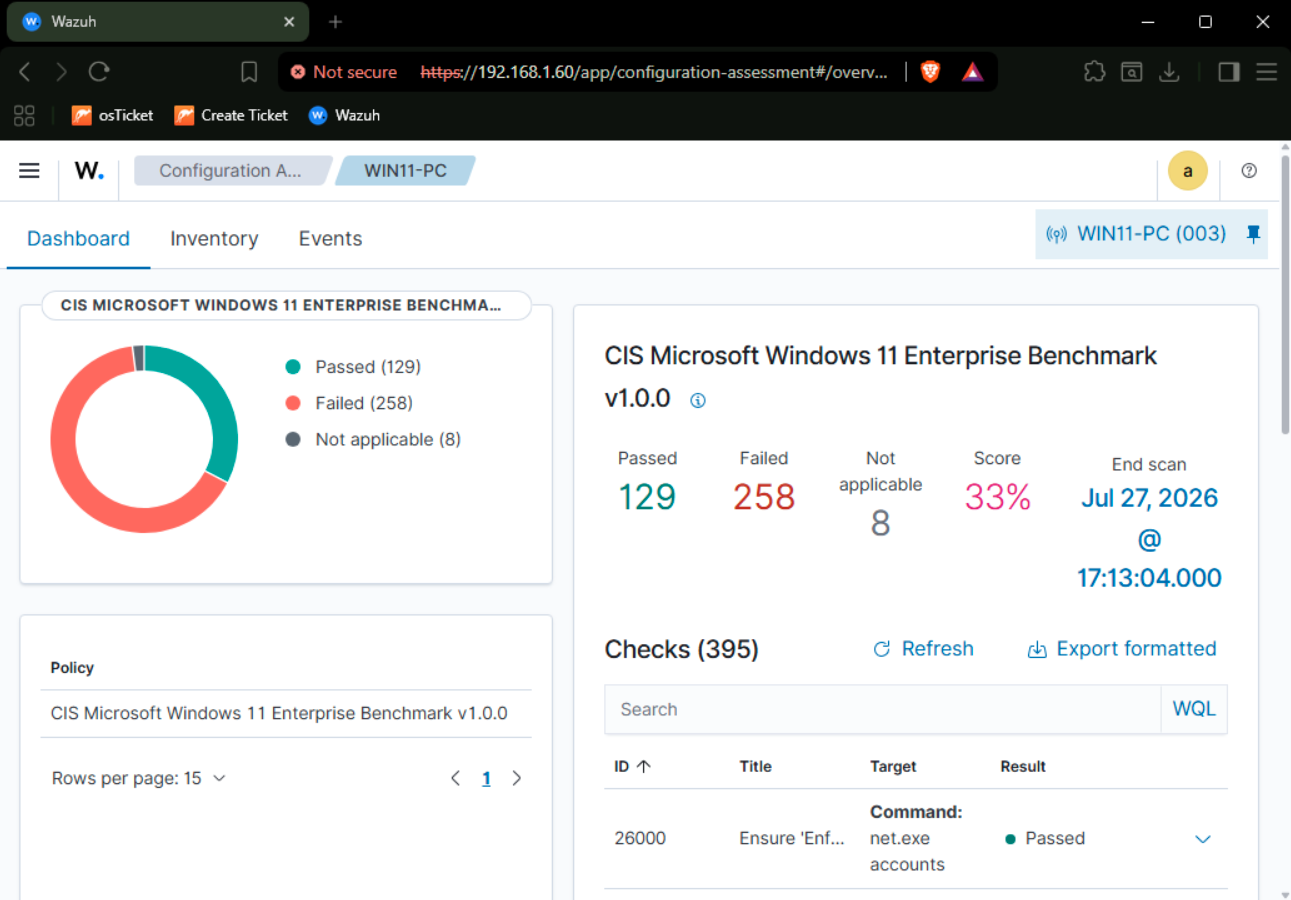Unpin the WIN11-PC agent with pin icon
The width and height of the screenshot is (1291, 900).
[x=1253, y=234]
